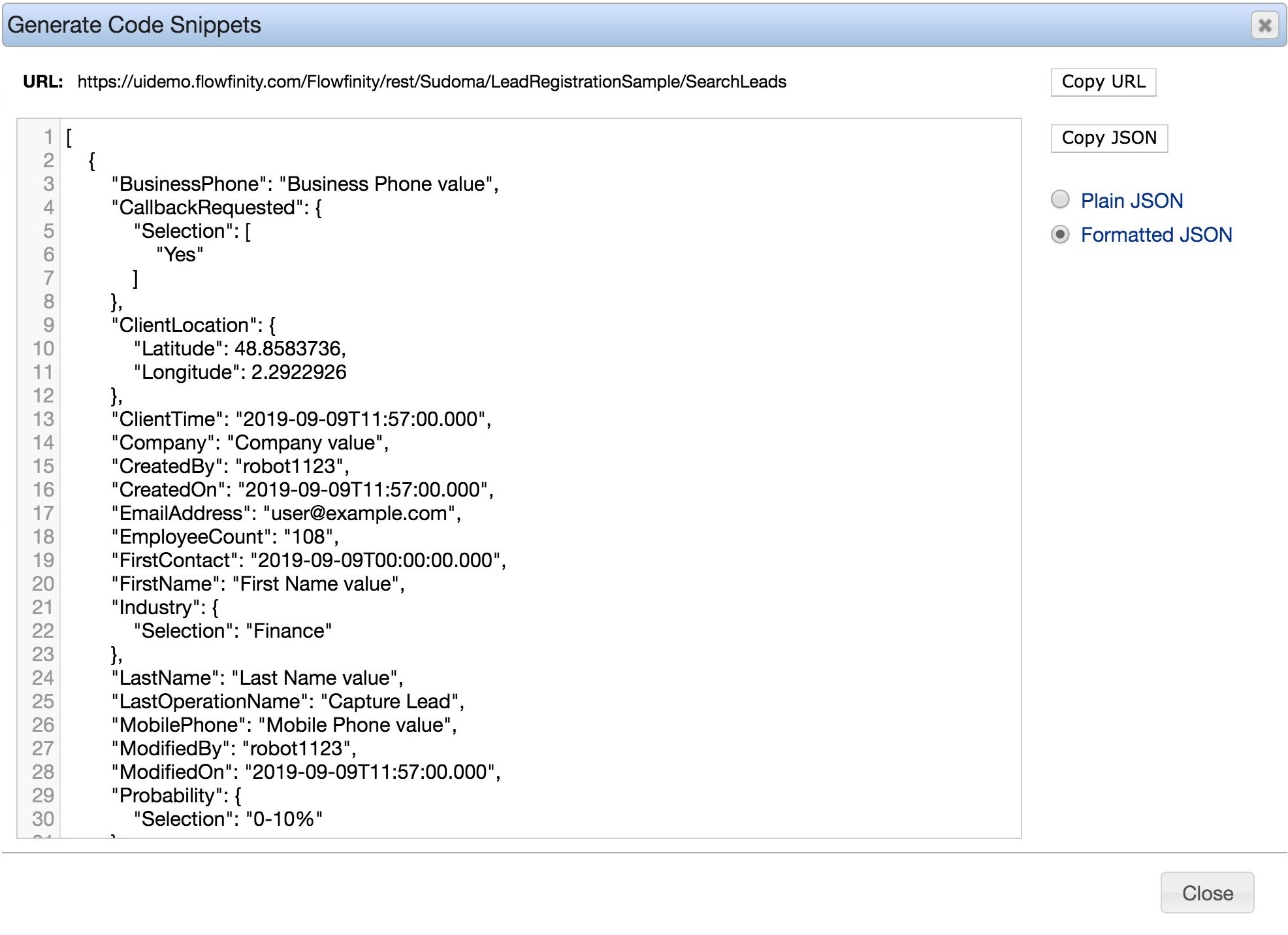Click the BusinessPhone line in the JSON
The image size is (1288, 935).
pyautogui.click(x=304, y=184)
